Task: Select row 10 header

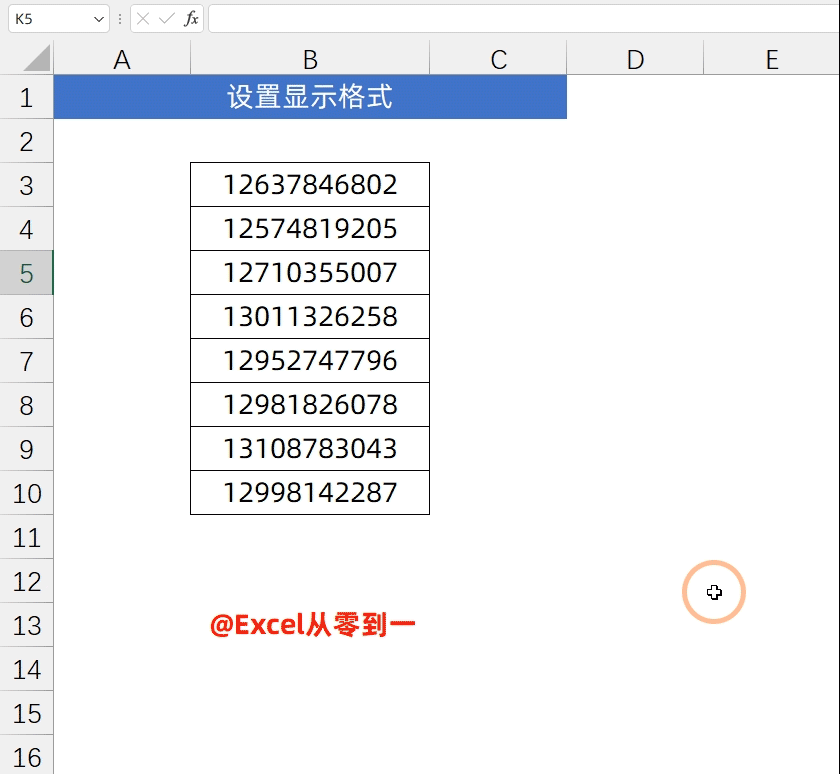Action: coord(26,493)
